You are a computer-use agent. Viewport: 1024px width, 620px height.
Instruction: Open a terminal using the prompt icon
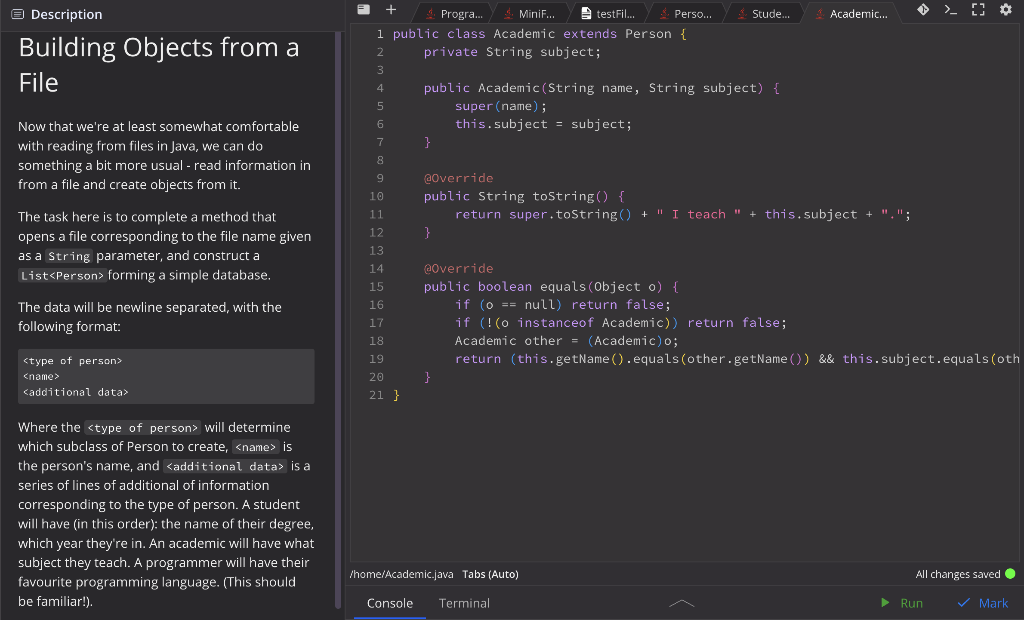point(952,10)
